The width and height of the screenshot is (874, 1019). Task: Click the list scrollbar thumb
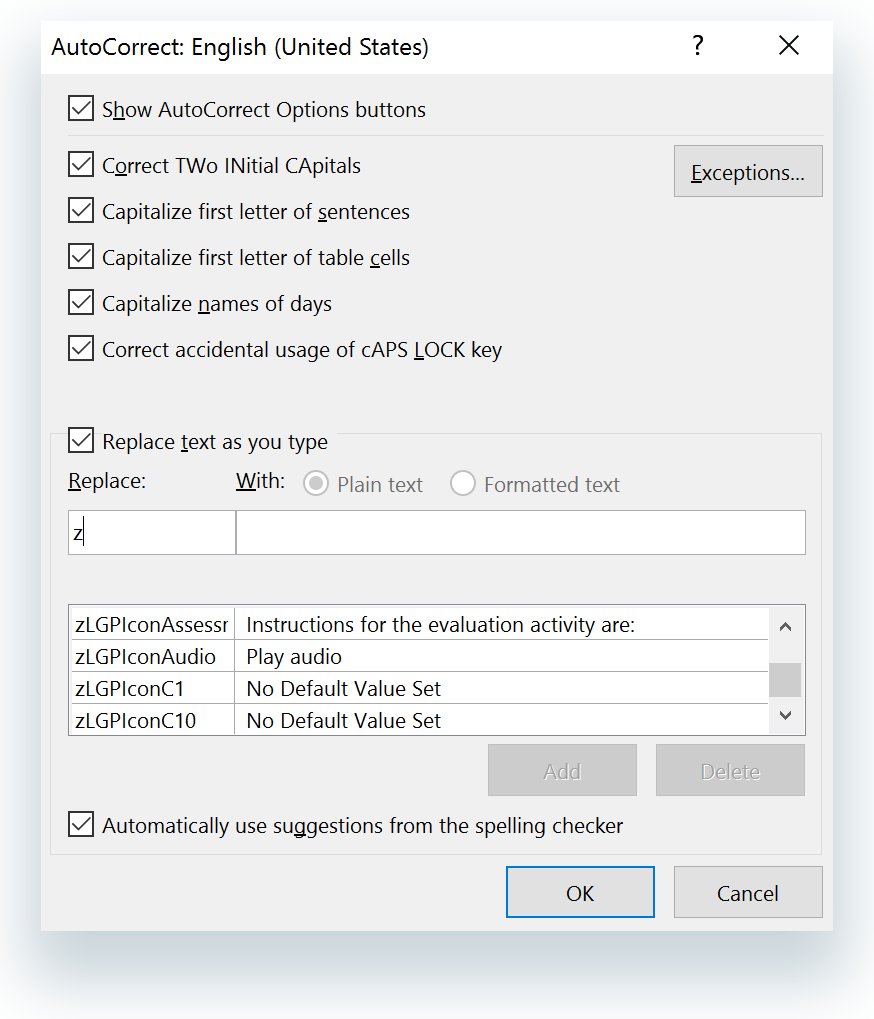pos(785,680)
